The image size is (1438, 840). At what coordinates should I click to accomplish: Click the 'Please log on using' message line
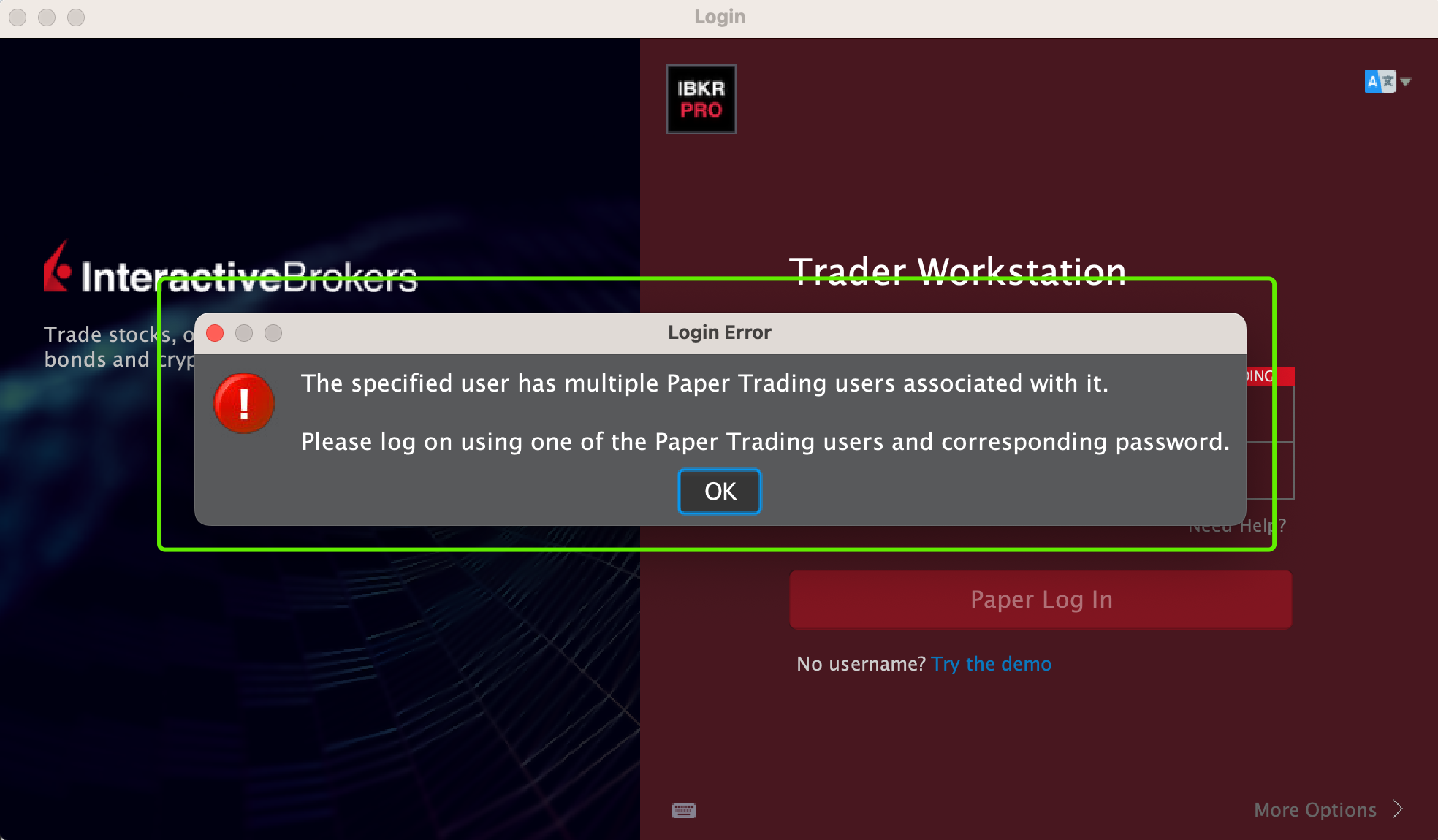(x=766, y=442)
